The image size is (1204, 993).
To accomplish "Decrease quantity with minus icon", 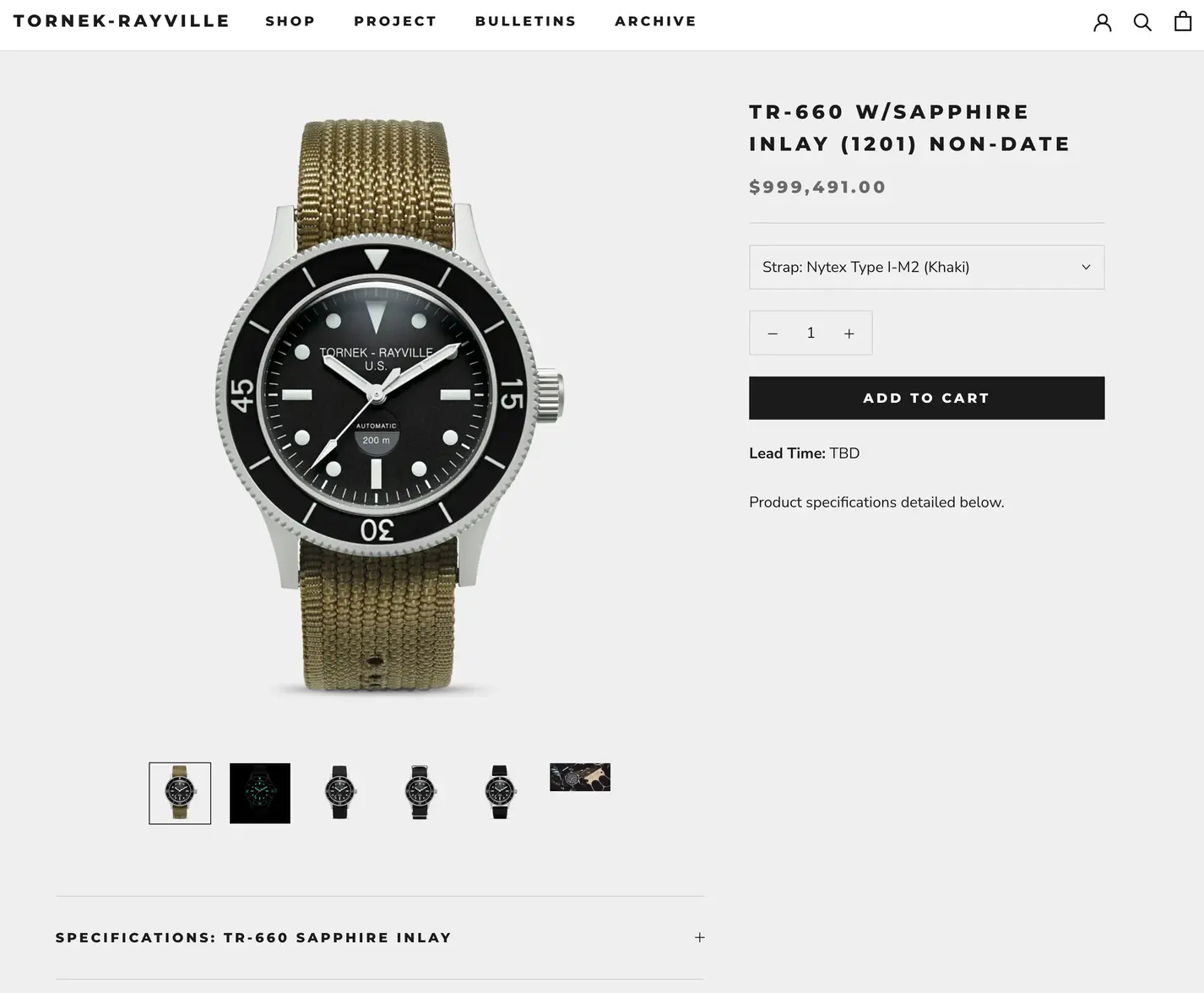I will point(773,334).
